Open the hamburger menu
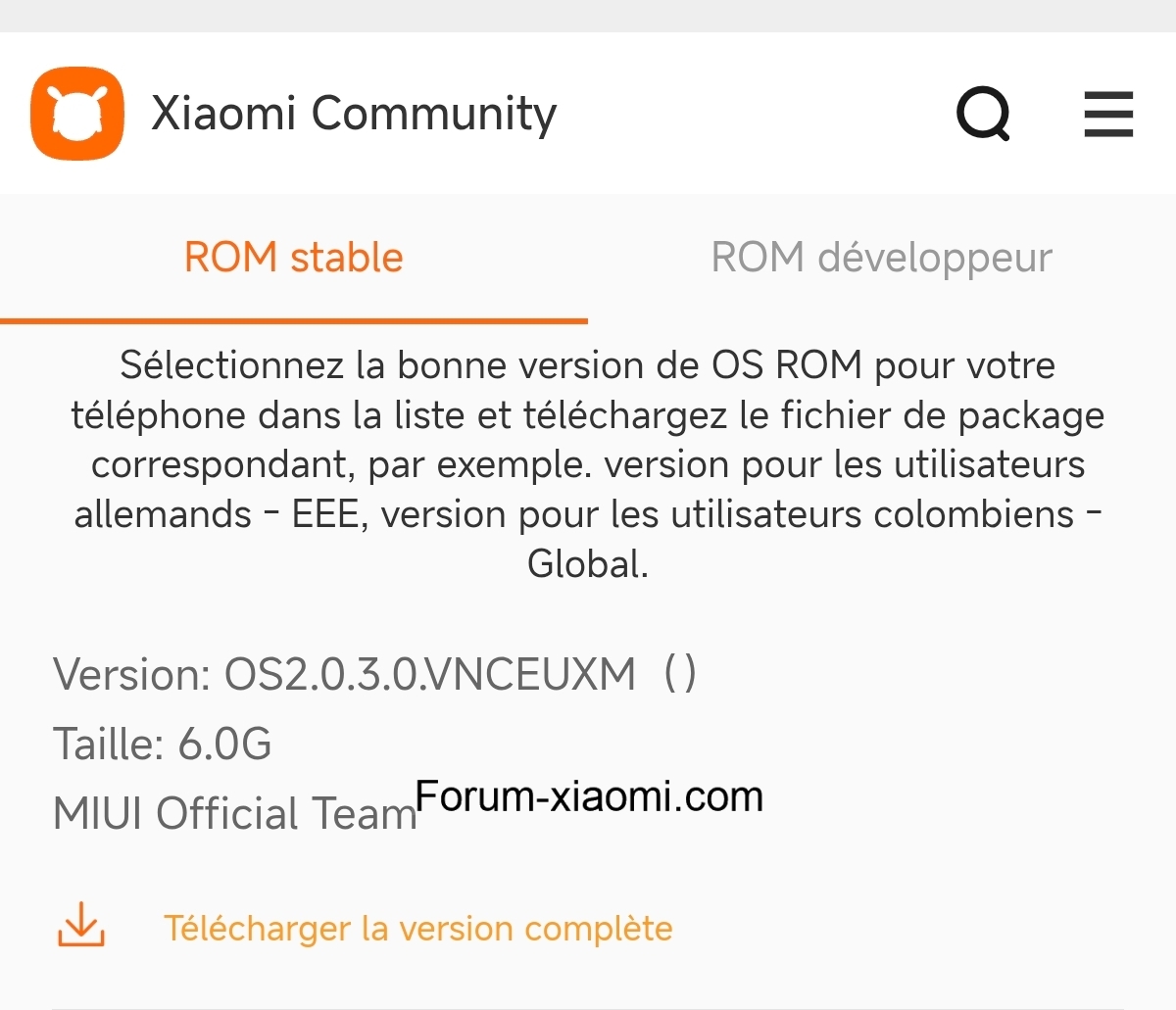Screen dimensions: 1176x1010 (x=1108, y=114)
